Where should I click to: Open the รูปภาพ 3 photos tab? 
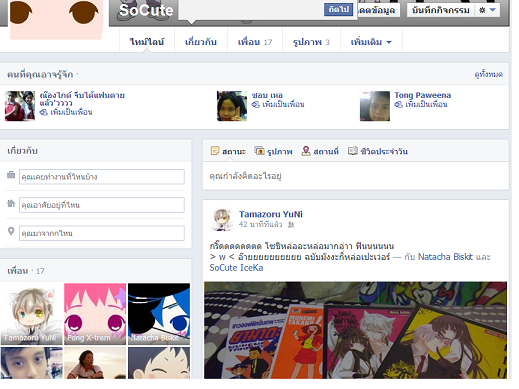(x=311, y=42)
